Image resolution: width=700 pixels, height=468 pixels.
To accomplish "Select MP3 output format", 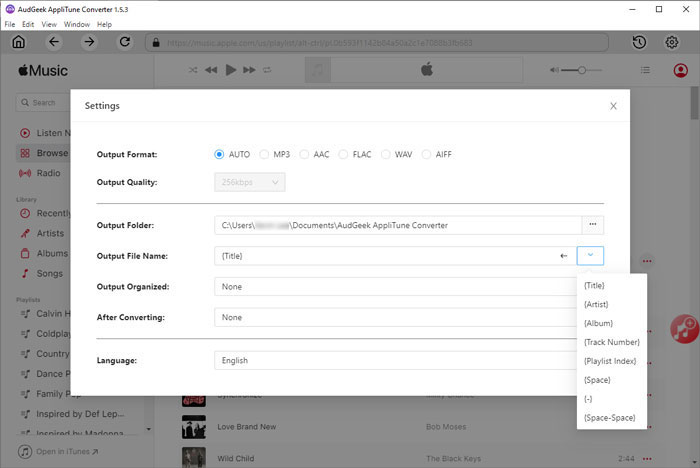I will pyautogui.click(x=264, y=155).
